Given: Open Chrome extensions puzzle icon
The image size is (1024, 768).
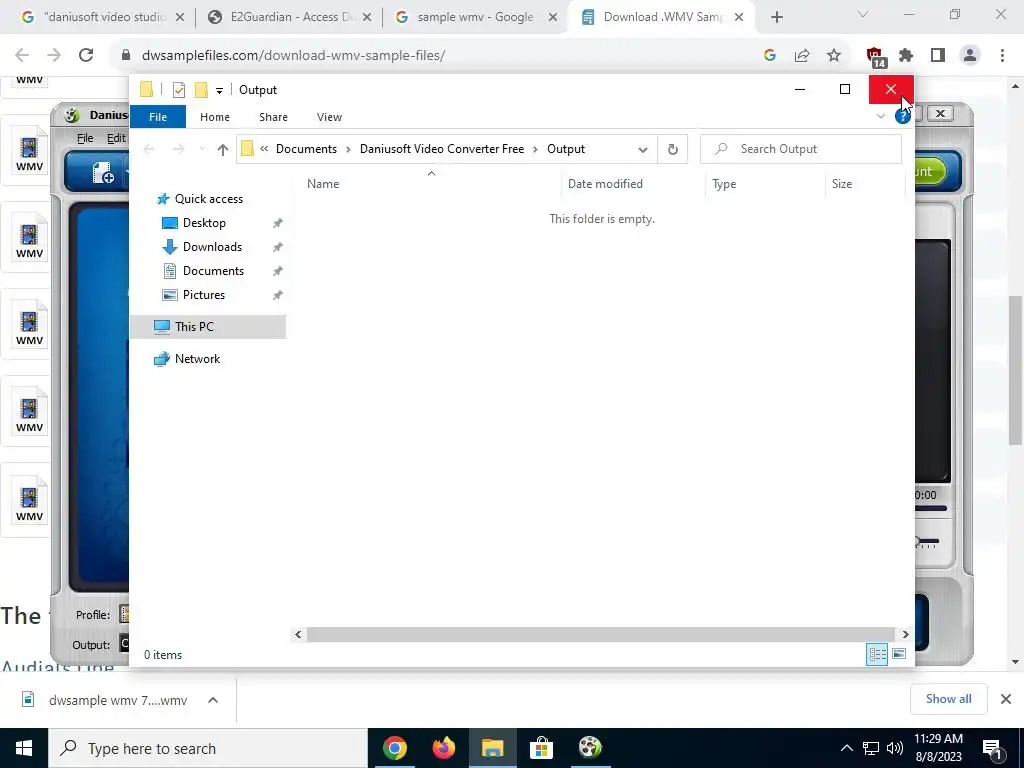Looking at the screenshot, I should tap(906, 56).
